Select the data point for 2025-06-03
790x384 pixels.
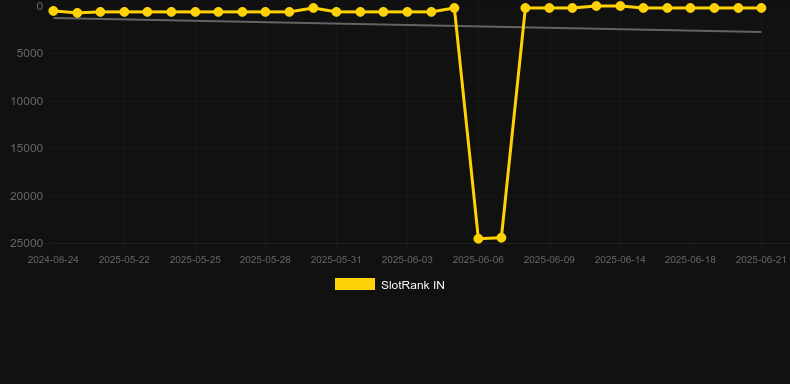[407, 12]
